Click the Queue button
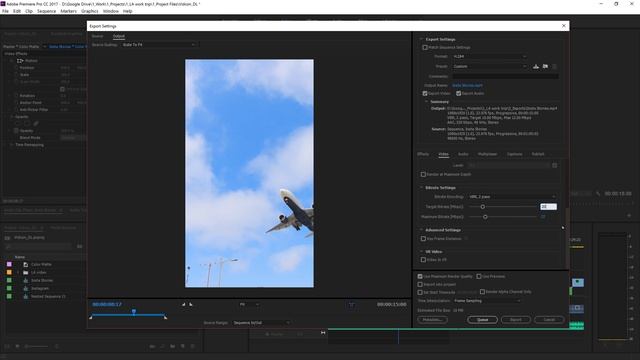Image resolution: width=640 pixels, height=360 pixels. (482, 320)
